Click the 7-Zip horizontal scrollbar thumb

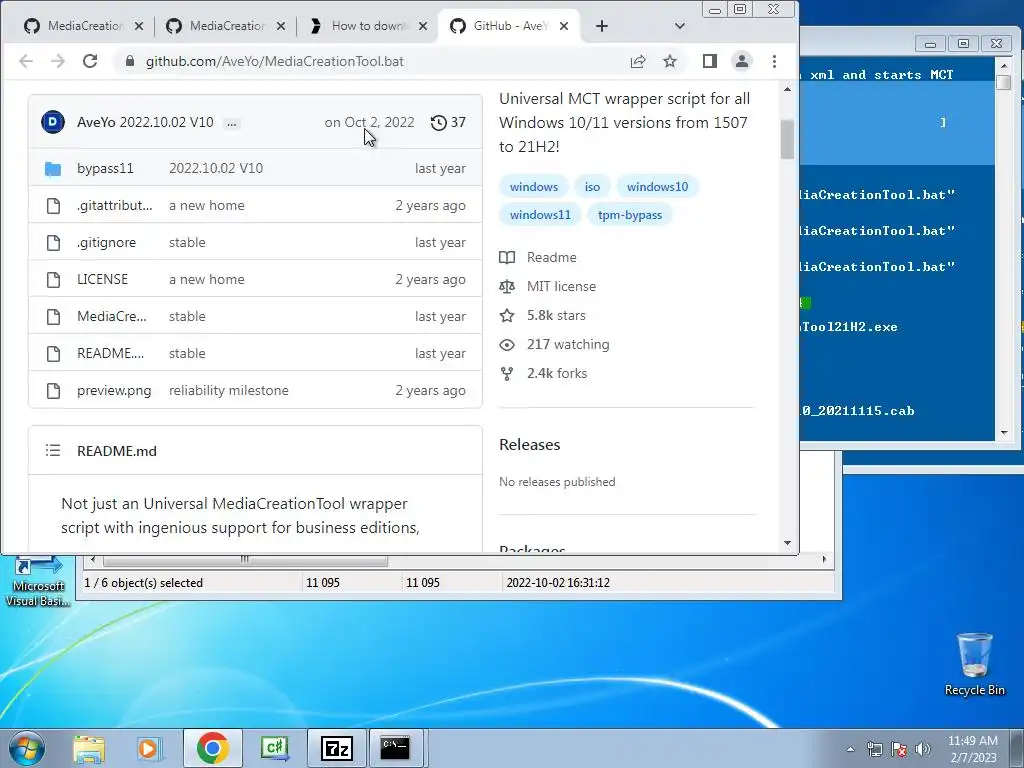coord(245,560)
